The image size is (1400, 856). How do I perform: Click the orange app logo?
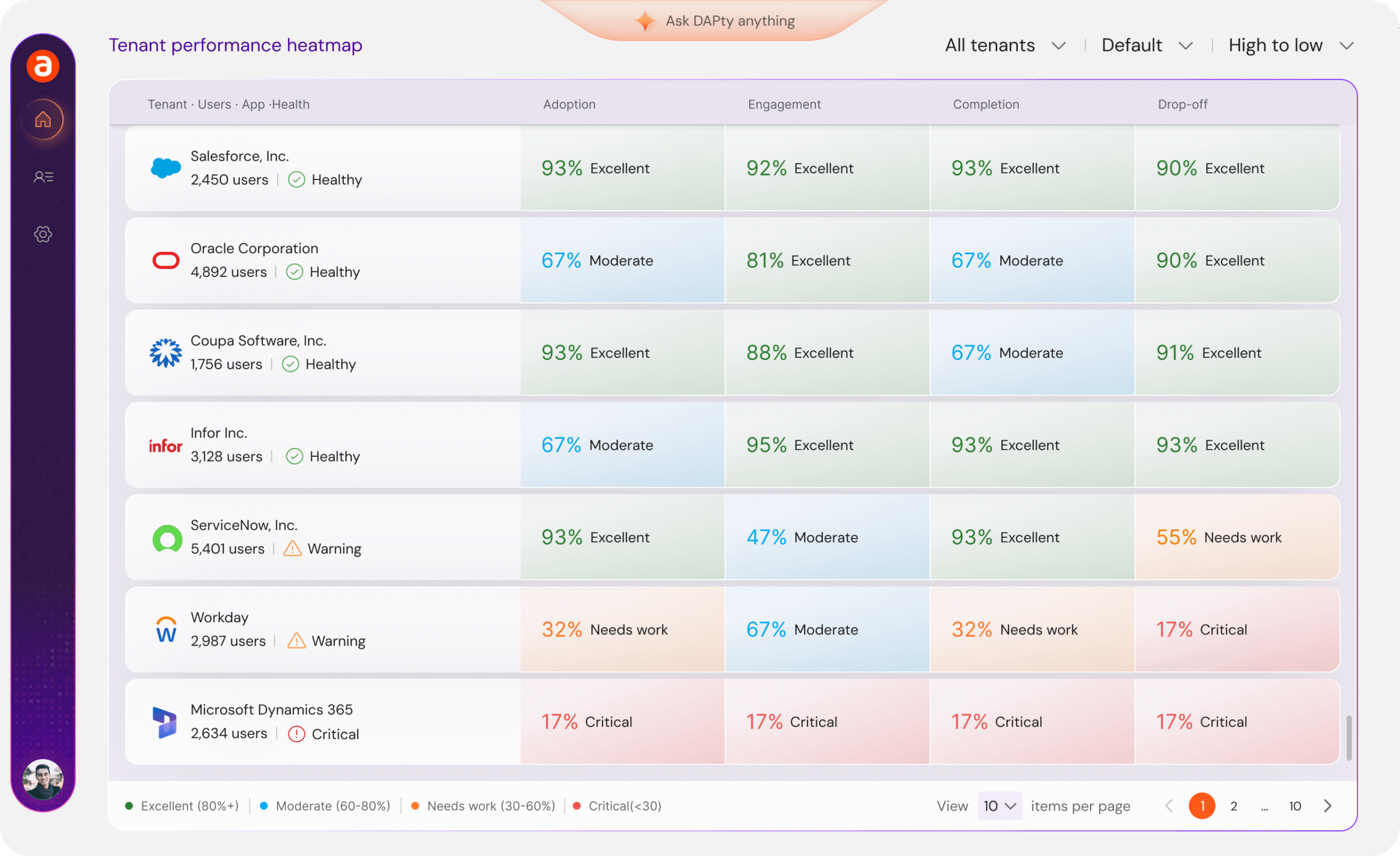pos(43,66)
